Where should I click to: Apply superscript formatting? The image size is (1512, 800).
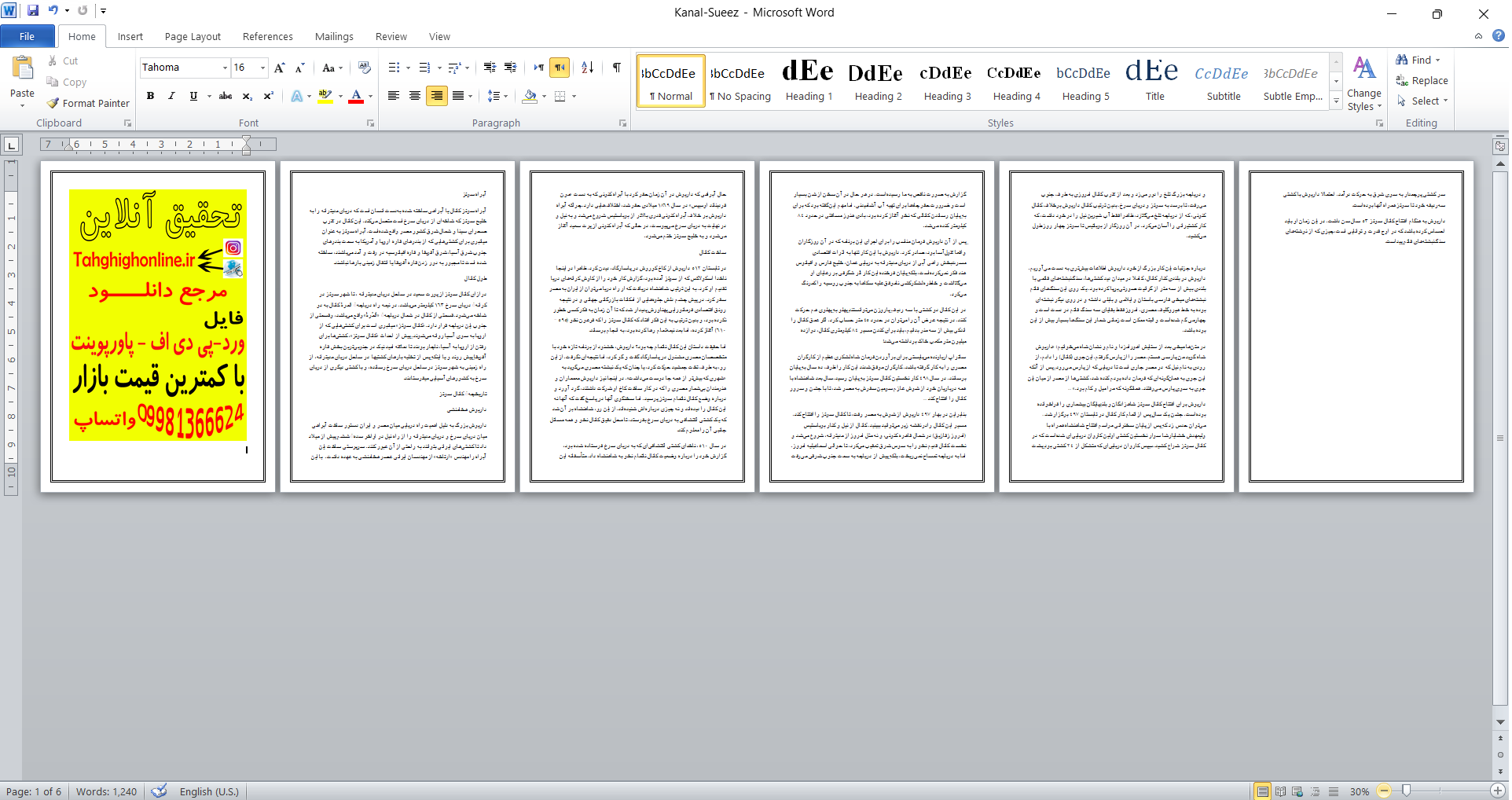pyautogui.click(x=268, y=96)
